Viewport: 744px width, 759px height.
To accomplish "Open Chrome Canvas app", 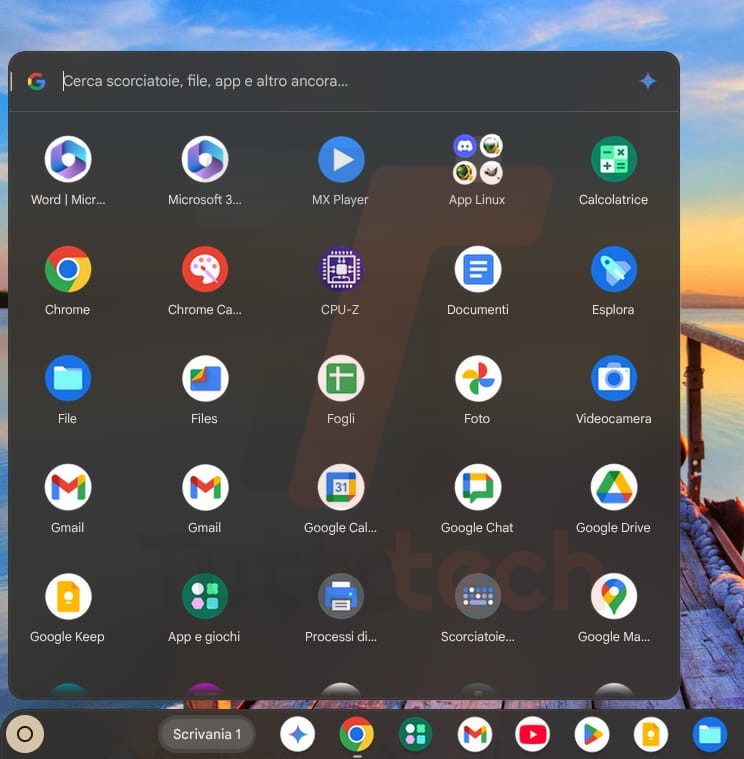I will [x=205, y=270].
